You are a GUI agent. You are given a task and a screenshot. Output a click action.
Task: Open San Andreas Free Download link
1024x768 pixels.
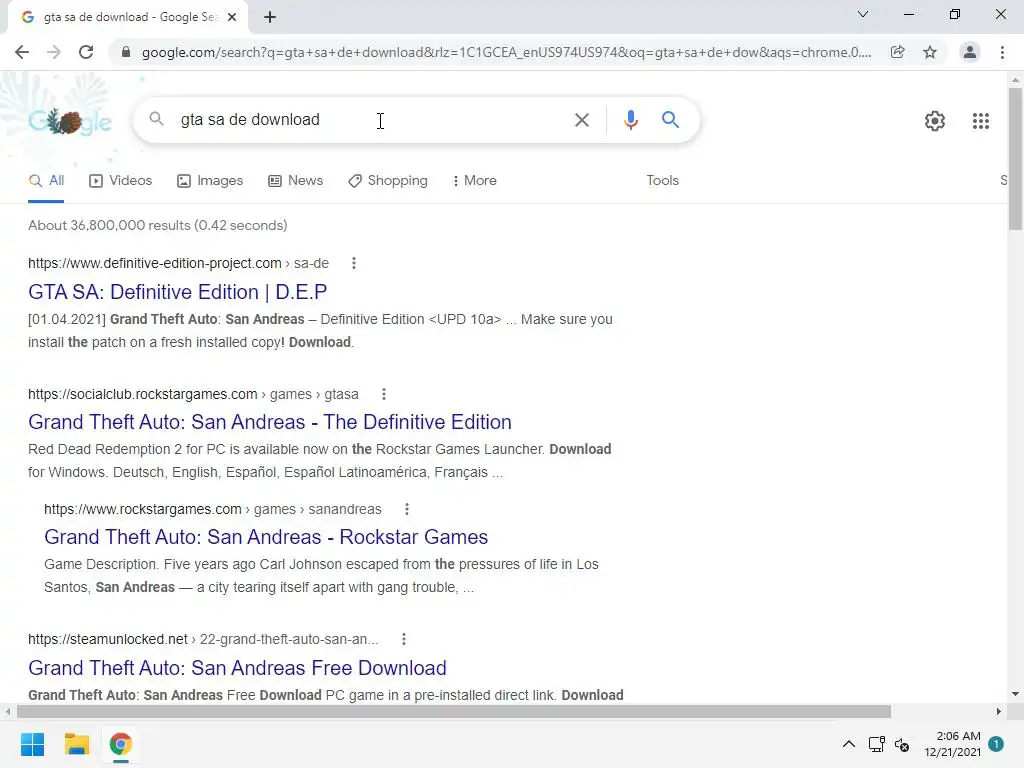(x=237, y=668)
